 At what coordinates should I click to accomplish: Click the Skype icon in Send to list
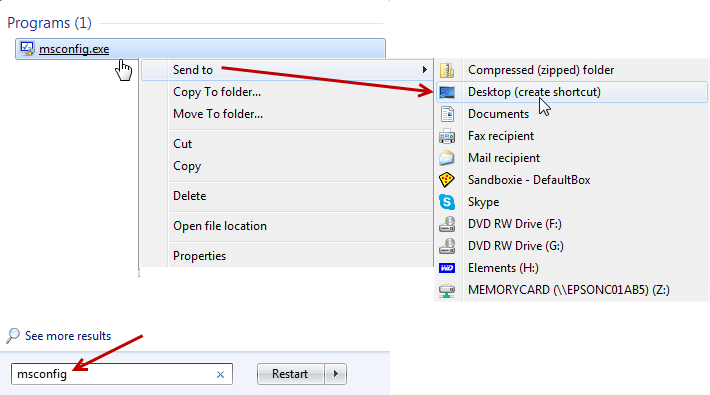[x=447, y=202]
